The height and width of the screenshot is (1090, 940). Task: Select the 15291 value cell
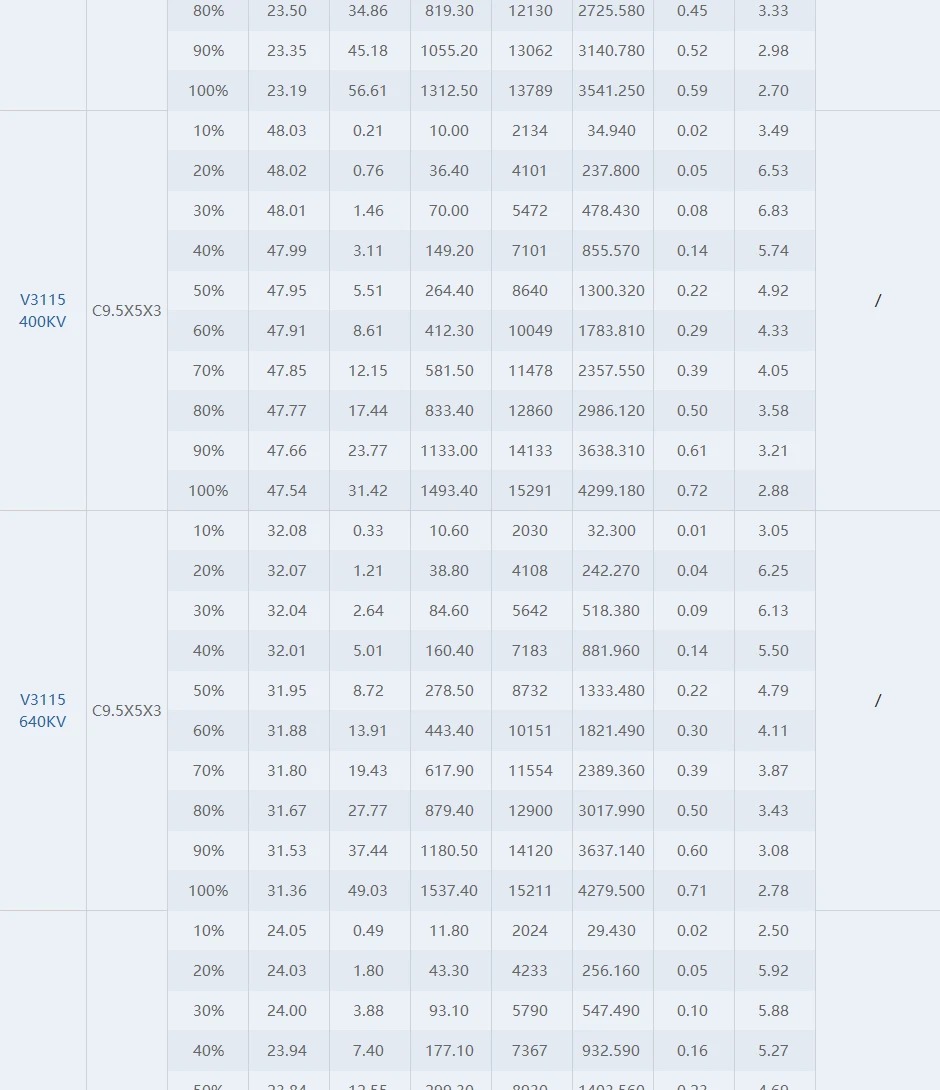click(x=530, y=491)
